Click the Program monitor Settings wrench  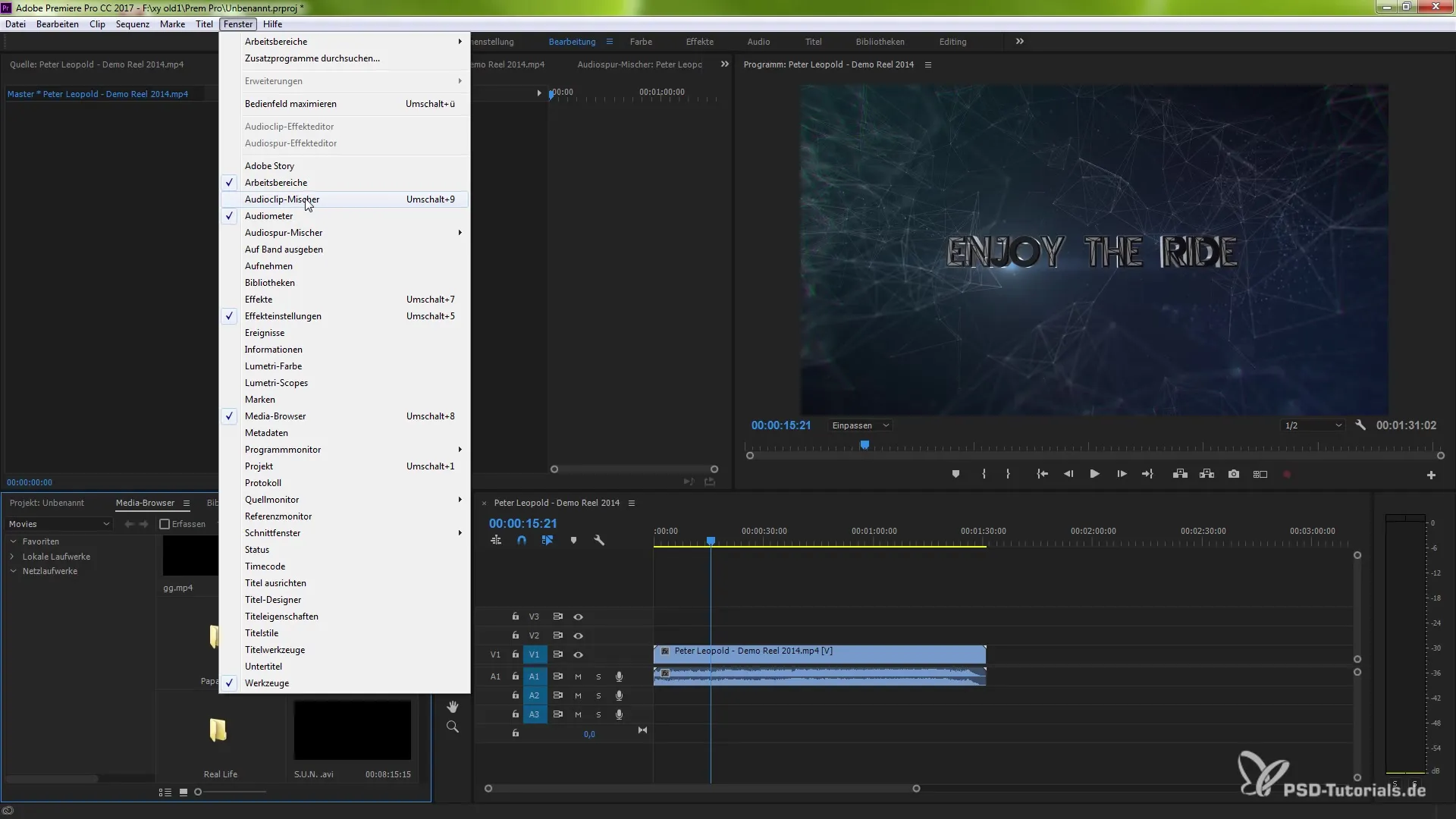(1360, 425)
